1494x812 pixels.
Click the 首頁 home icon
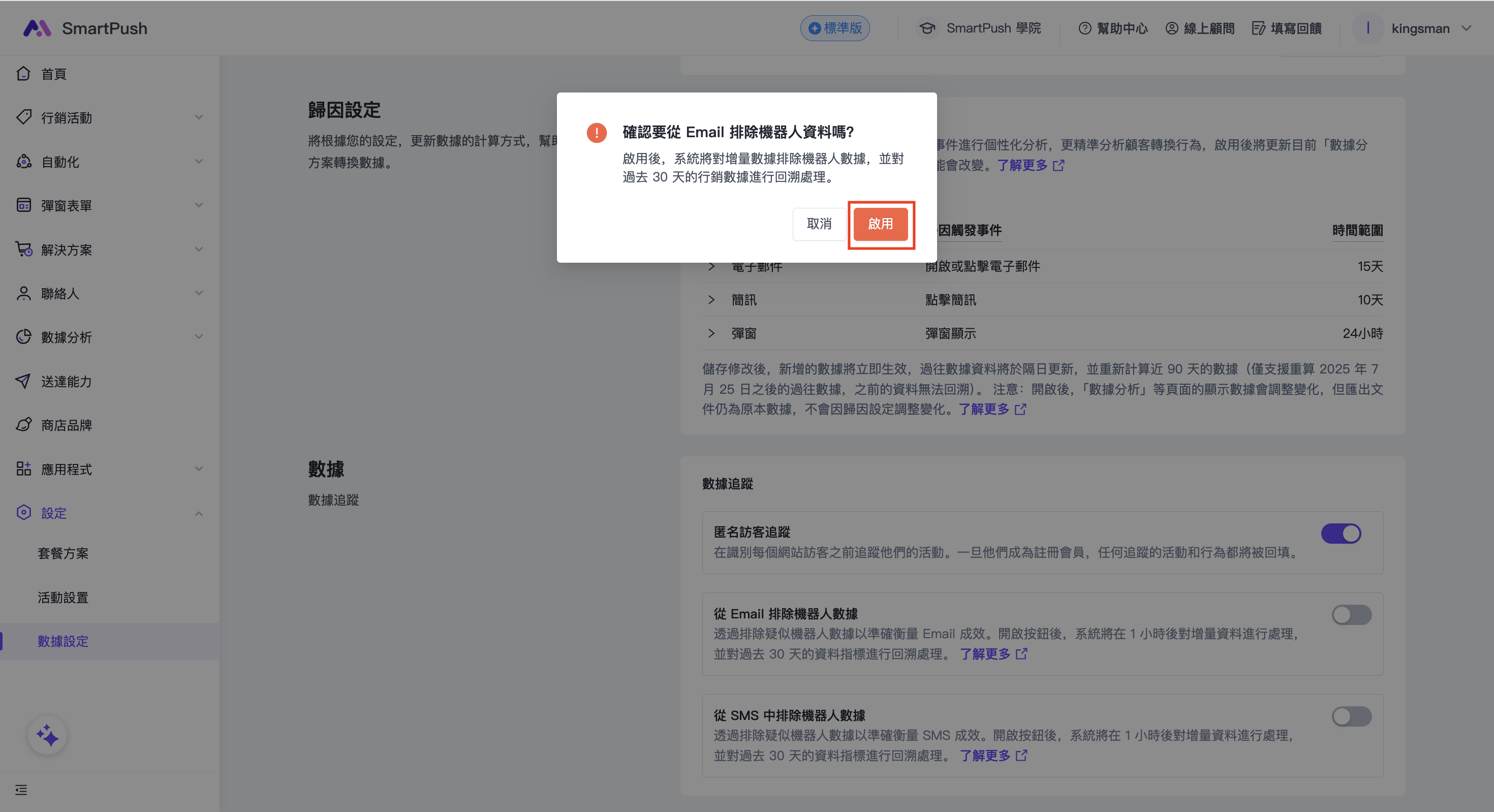[x=24, y=74]
